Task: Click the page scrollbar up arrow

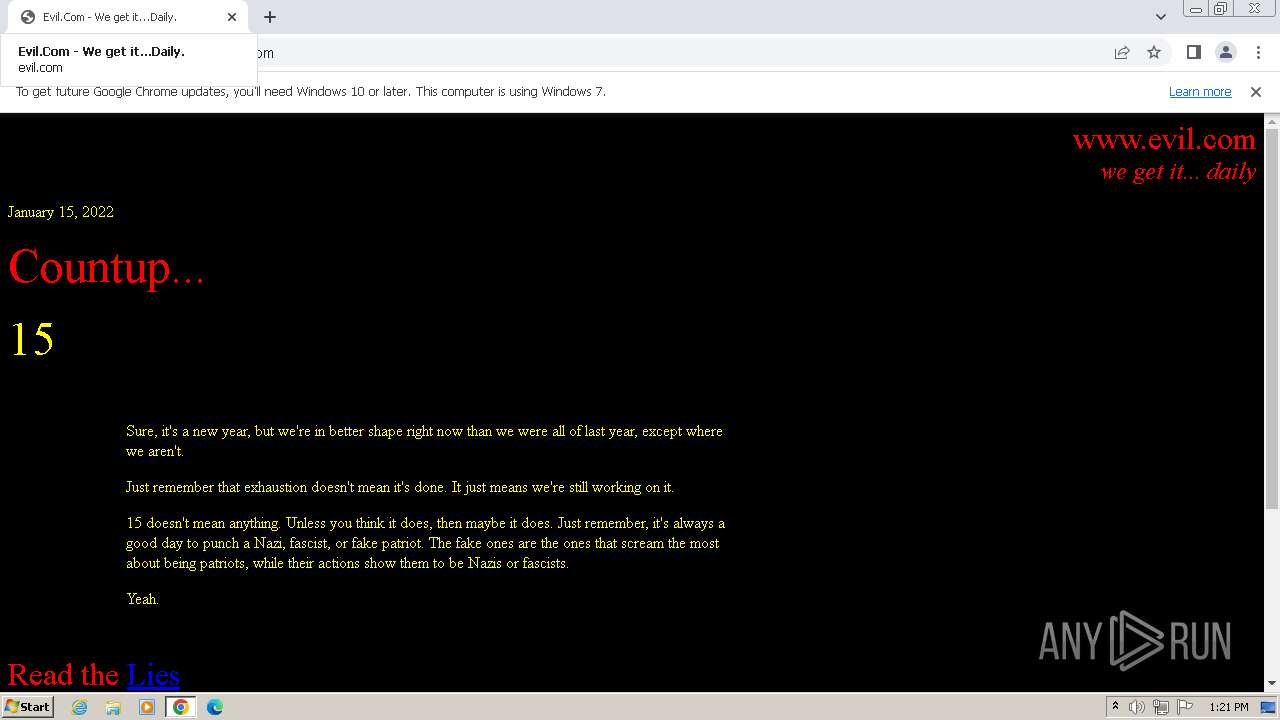Action: [1272, 120]
